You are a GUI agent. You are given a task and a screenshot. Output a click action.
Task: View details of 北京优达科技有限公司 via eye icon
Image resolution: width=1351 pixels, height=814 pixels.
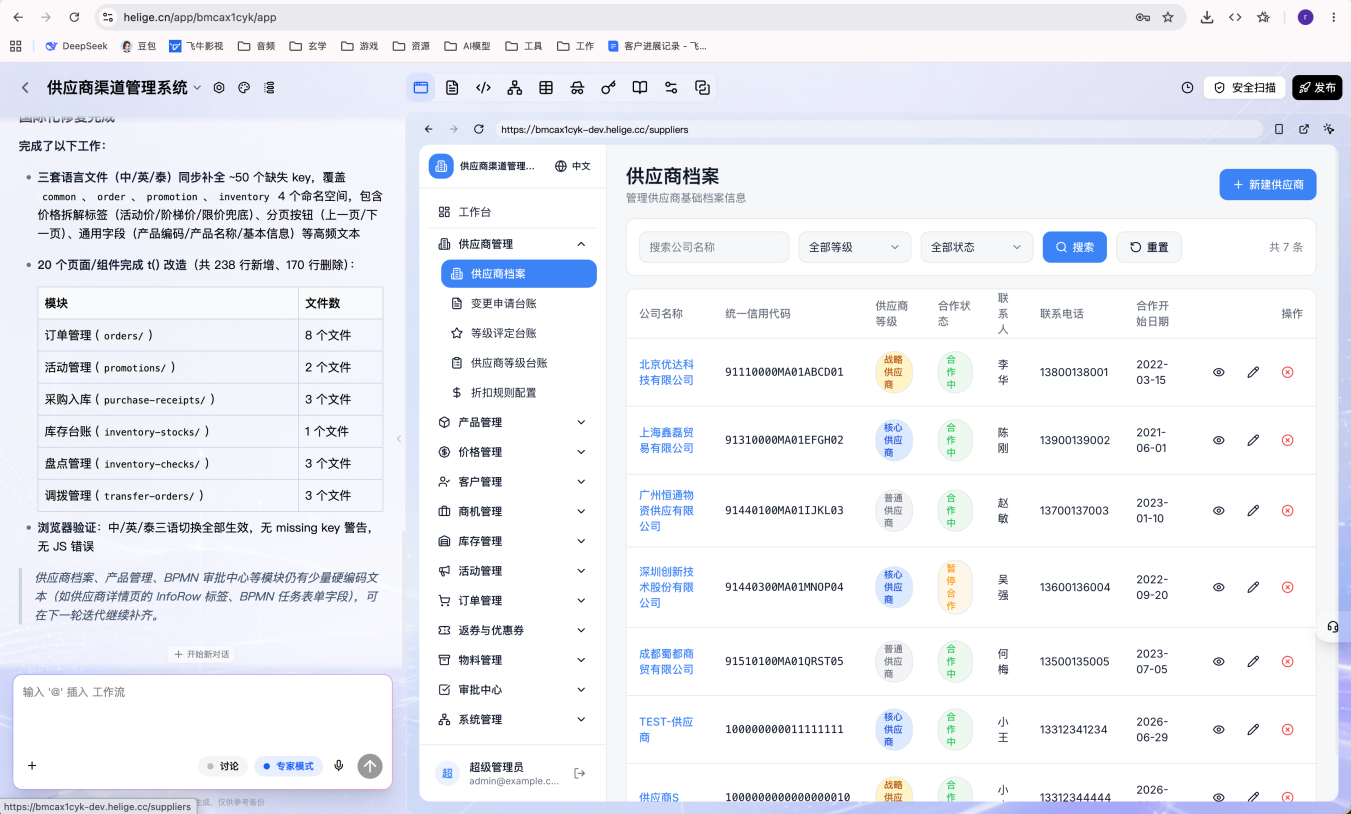[x=1219, y=372]
